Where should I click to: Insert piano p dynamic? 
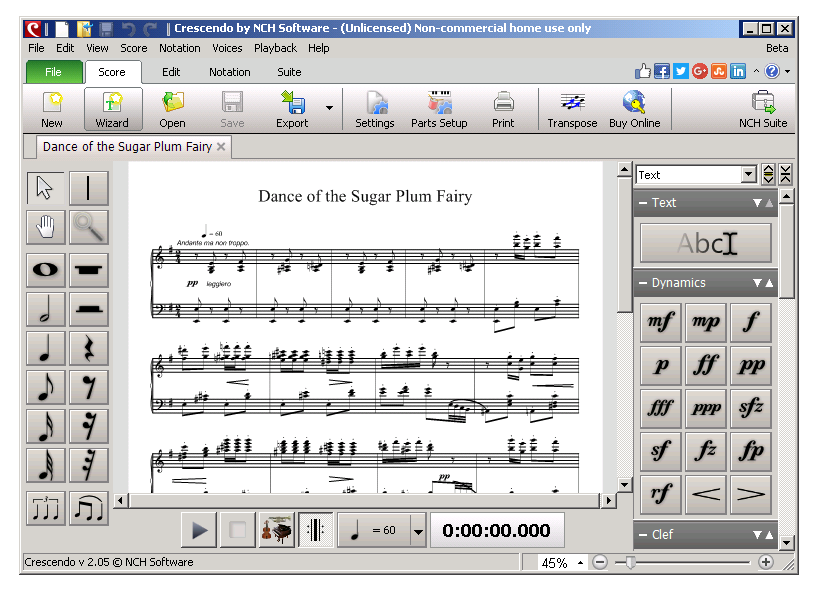coord(661,365)
